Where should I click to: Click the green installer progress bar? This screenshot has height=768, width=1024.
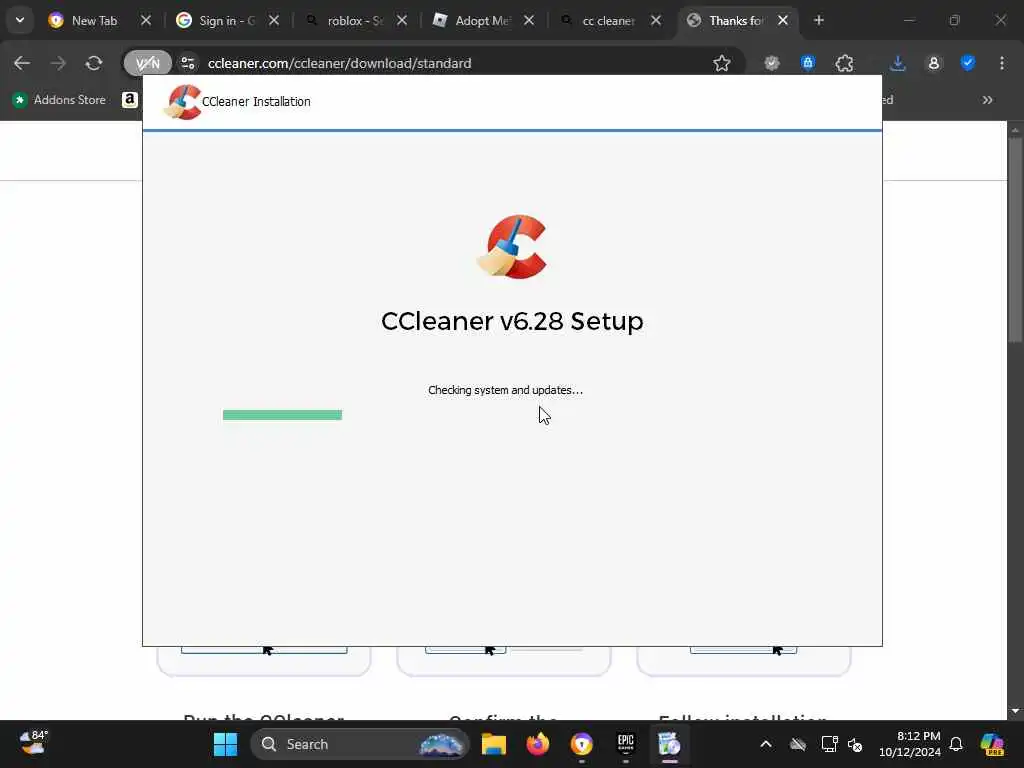click(282, 415)
